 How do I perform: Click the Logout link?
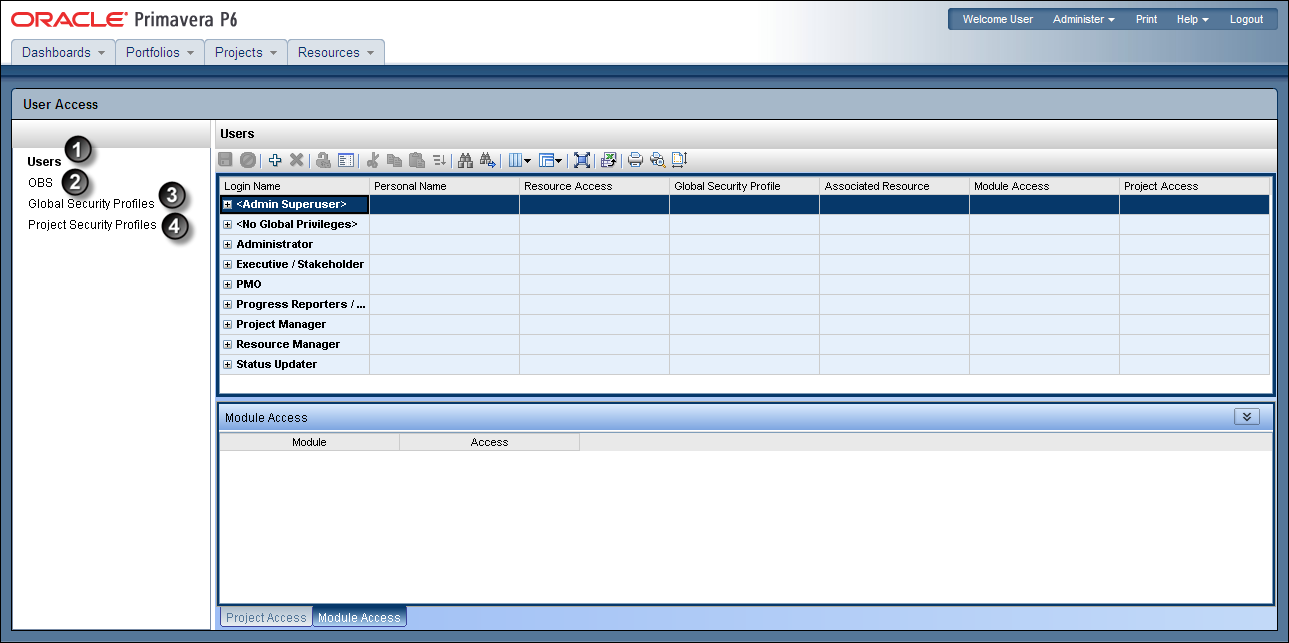1246,19
